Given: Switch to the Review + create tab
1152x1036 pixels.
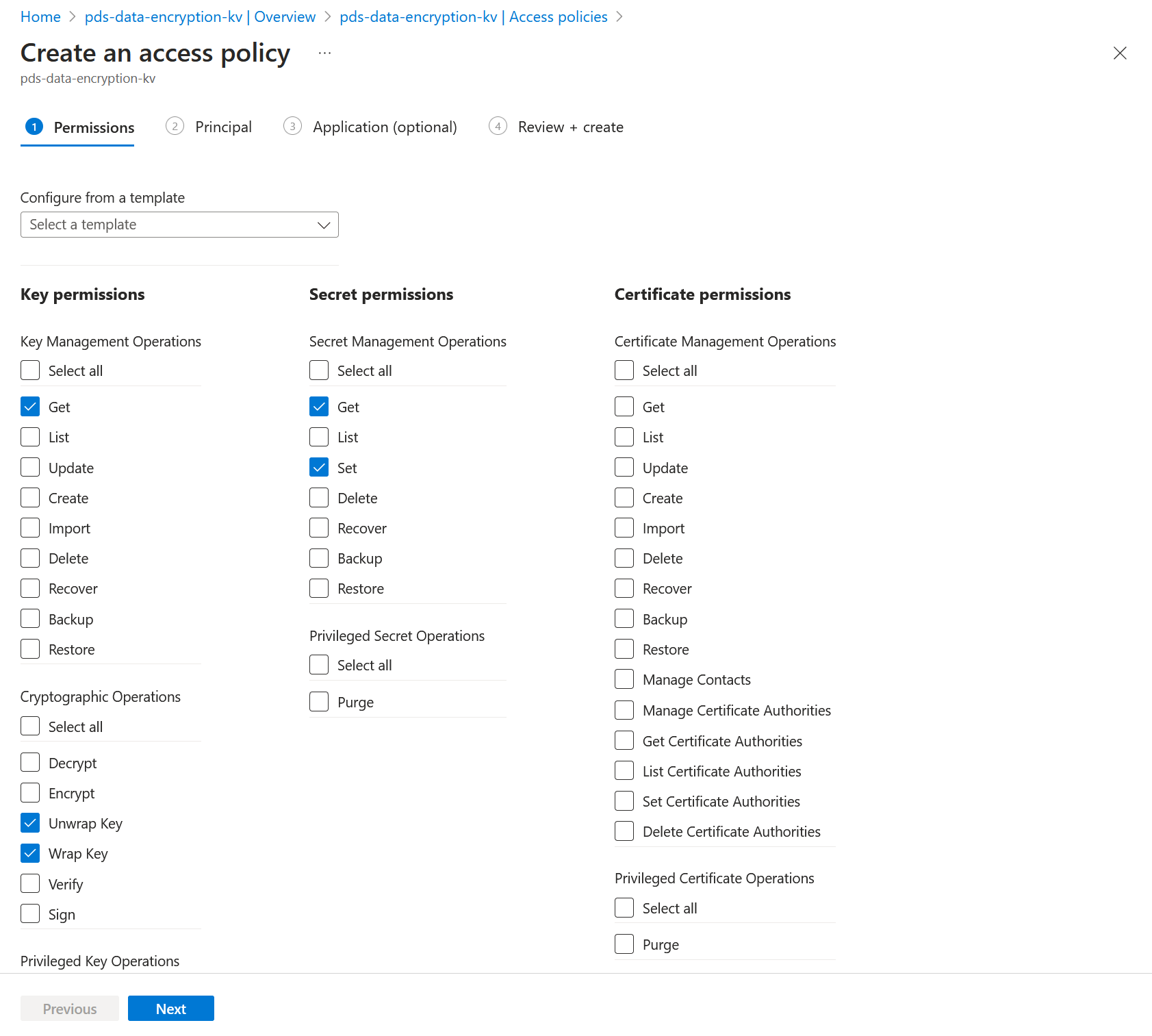Looking at the screenshot, I should (571, 127).
